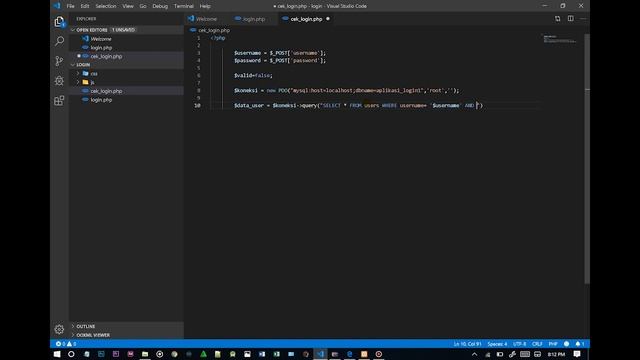This screenshot has height=360, width=640.
Task: Click the feedback smiley in status bar
Action: pos(567,344)
